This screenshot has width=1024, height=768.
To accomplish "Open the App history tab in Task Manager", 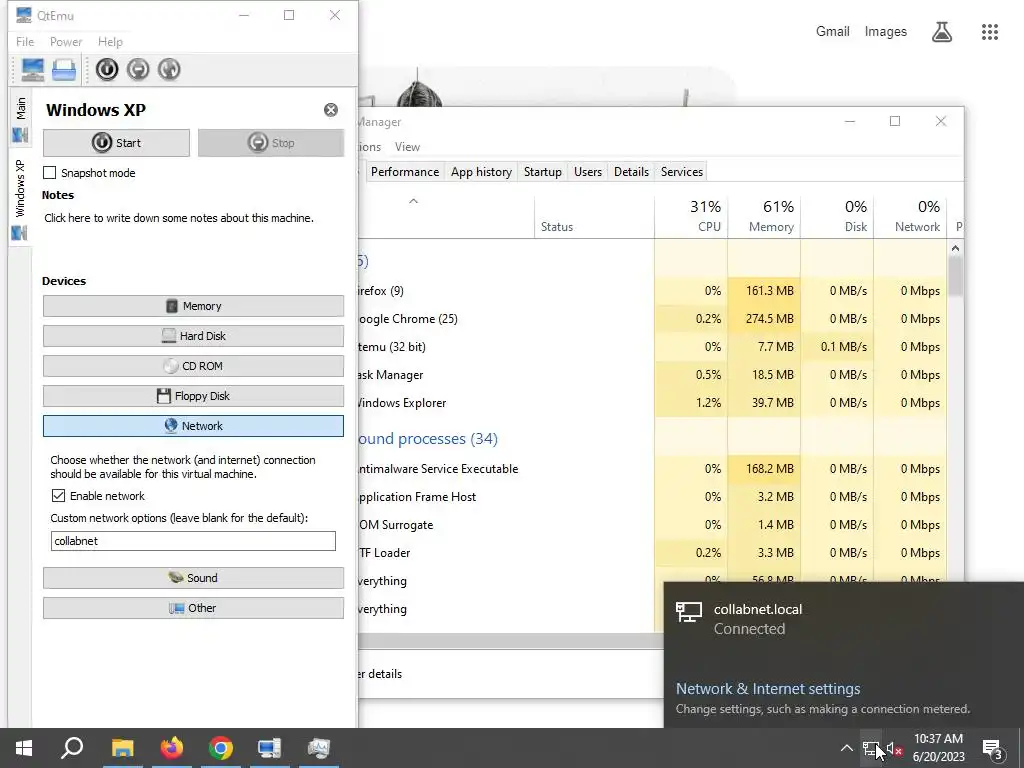I will tap(481, 172).
